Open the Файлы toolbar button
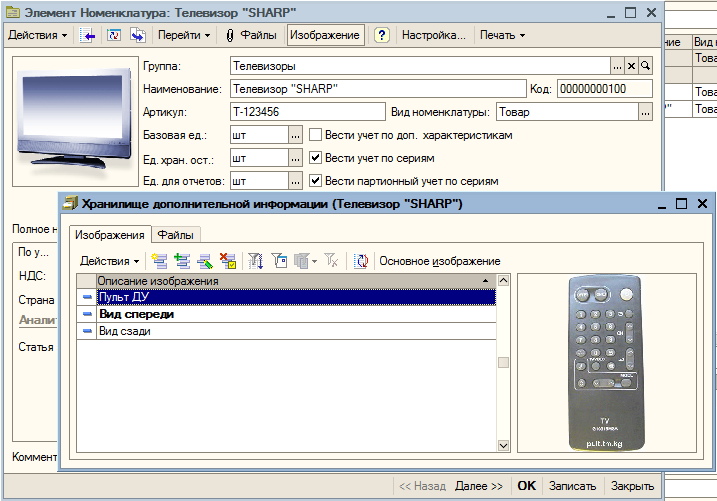 (x=258, y=35)
